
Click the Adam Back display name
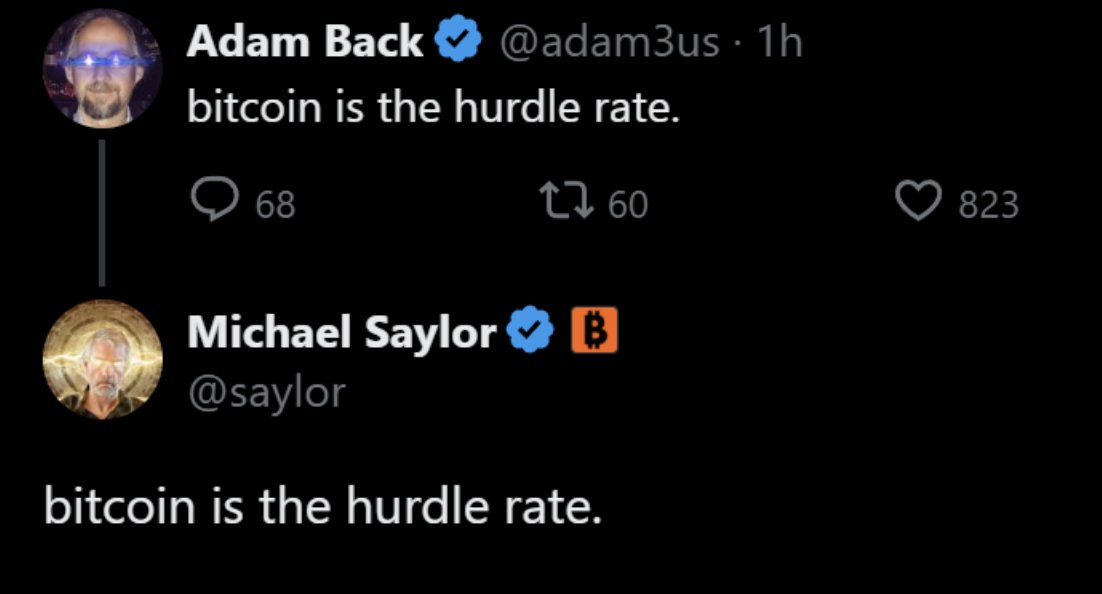[x=305, y=41]
